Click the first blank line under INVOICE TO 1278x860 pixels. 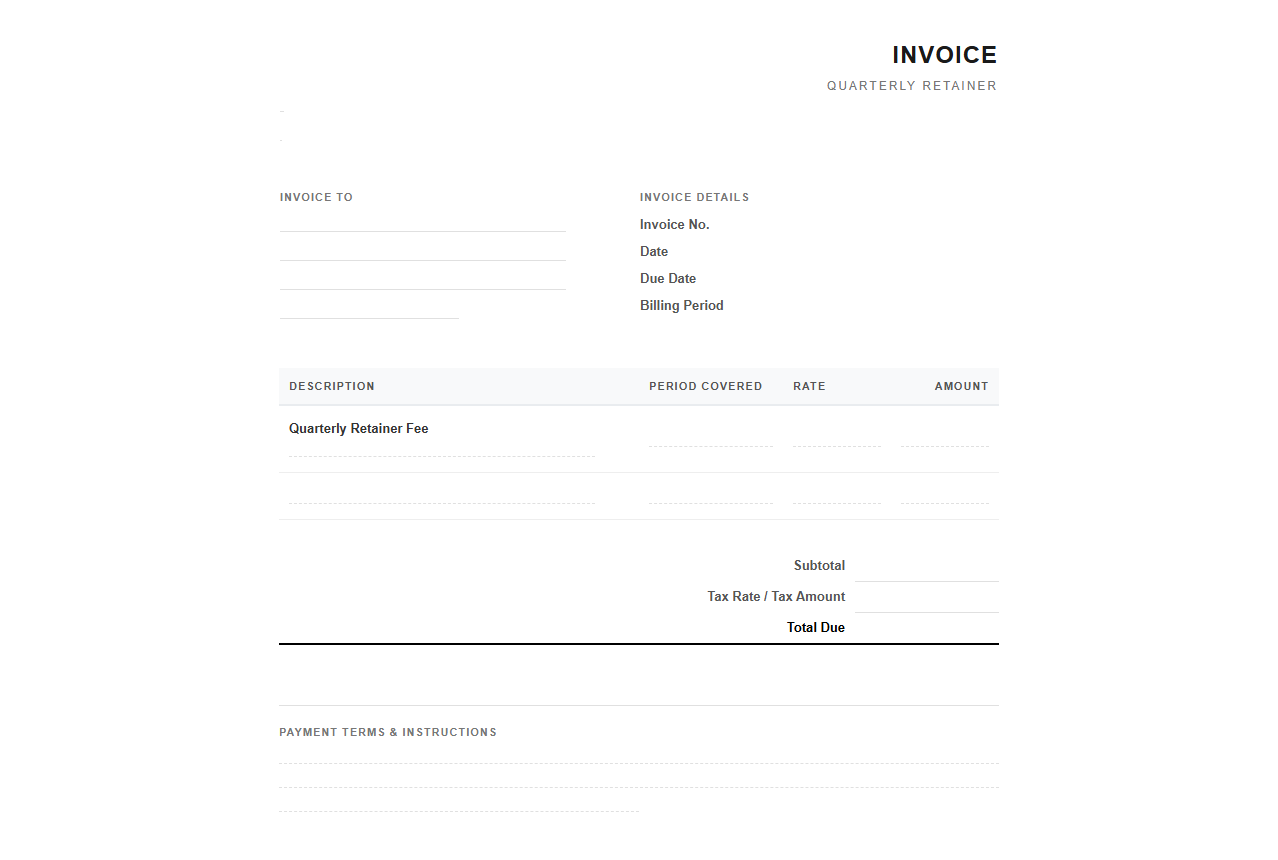pos(423,222)
